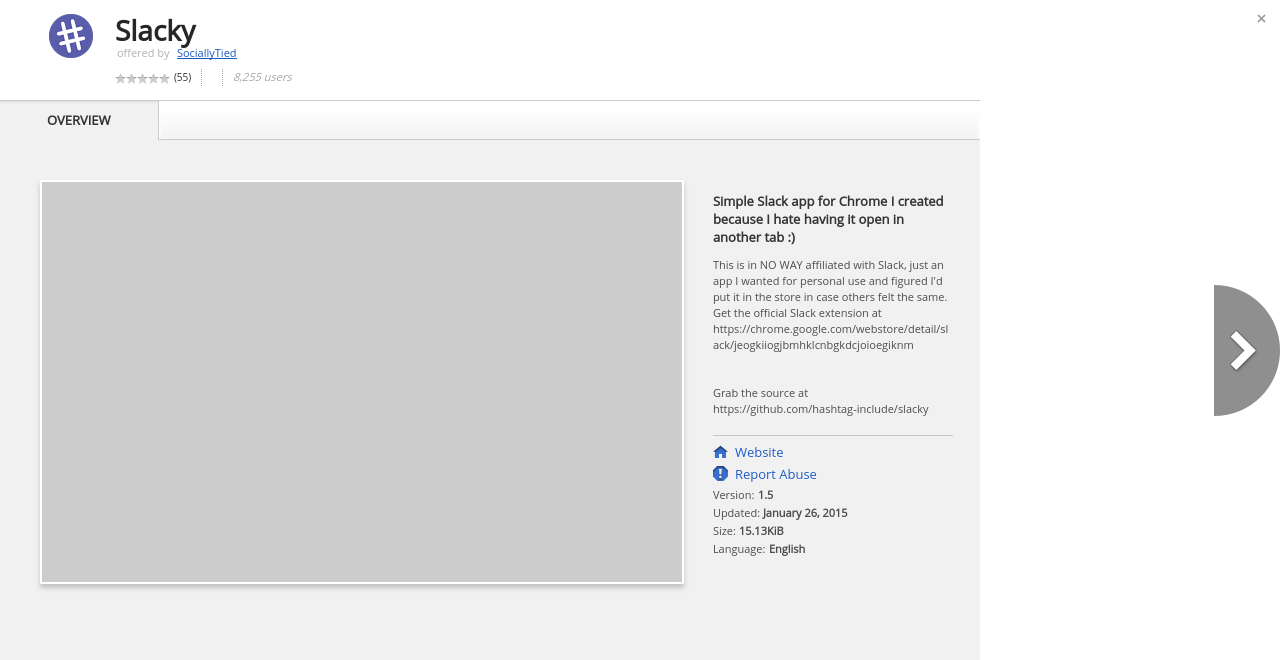Click the official Slack extension URL text
Screen dimensions: 1280x660
[x=830, y=337]
